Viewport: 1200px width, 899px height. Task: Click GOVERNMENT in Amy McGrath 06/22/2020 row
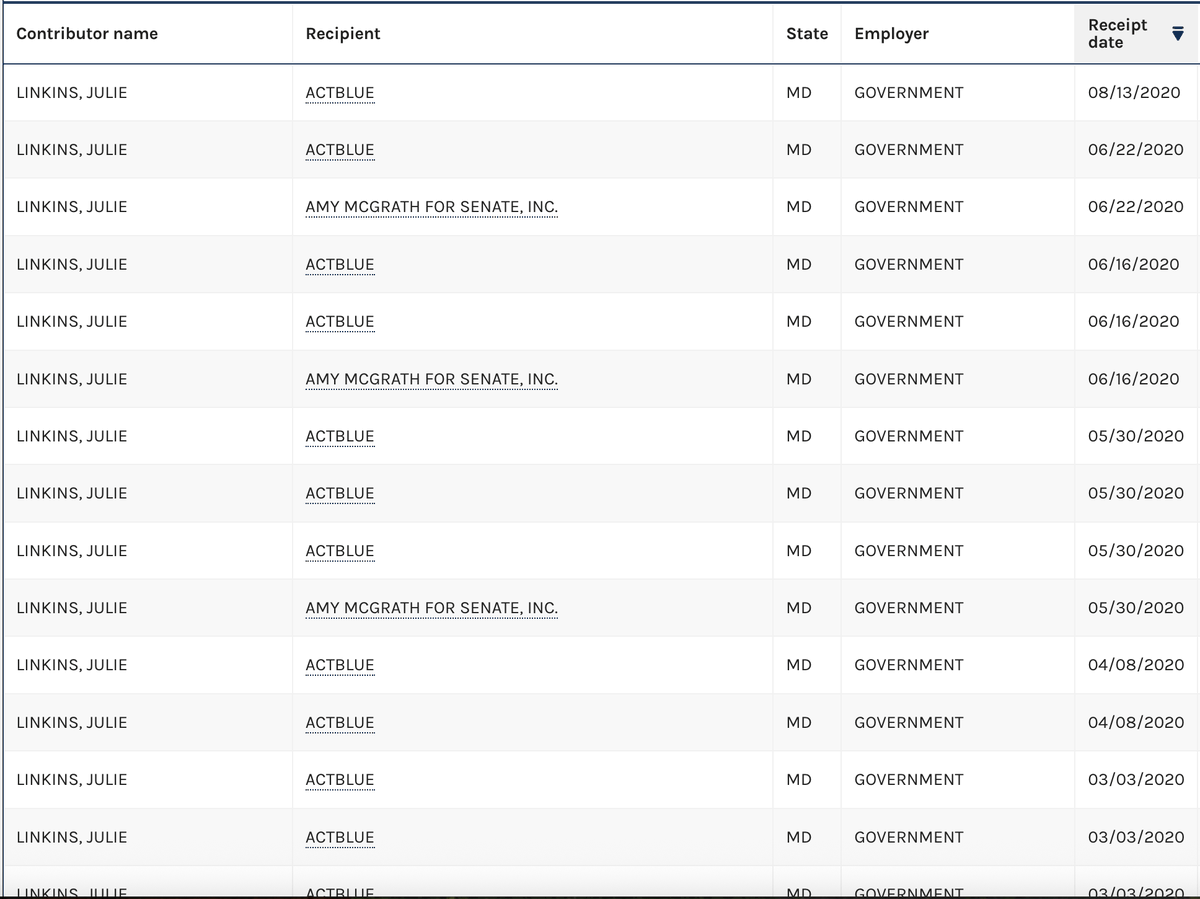pos(909,207)
